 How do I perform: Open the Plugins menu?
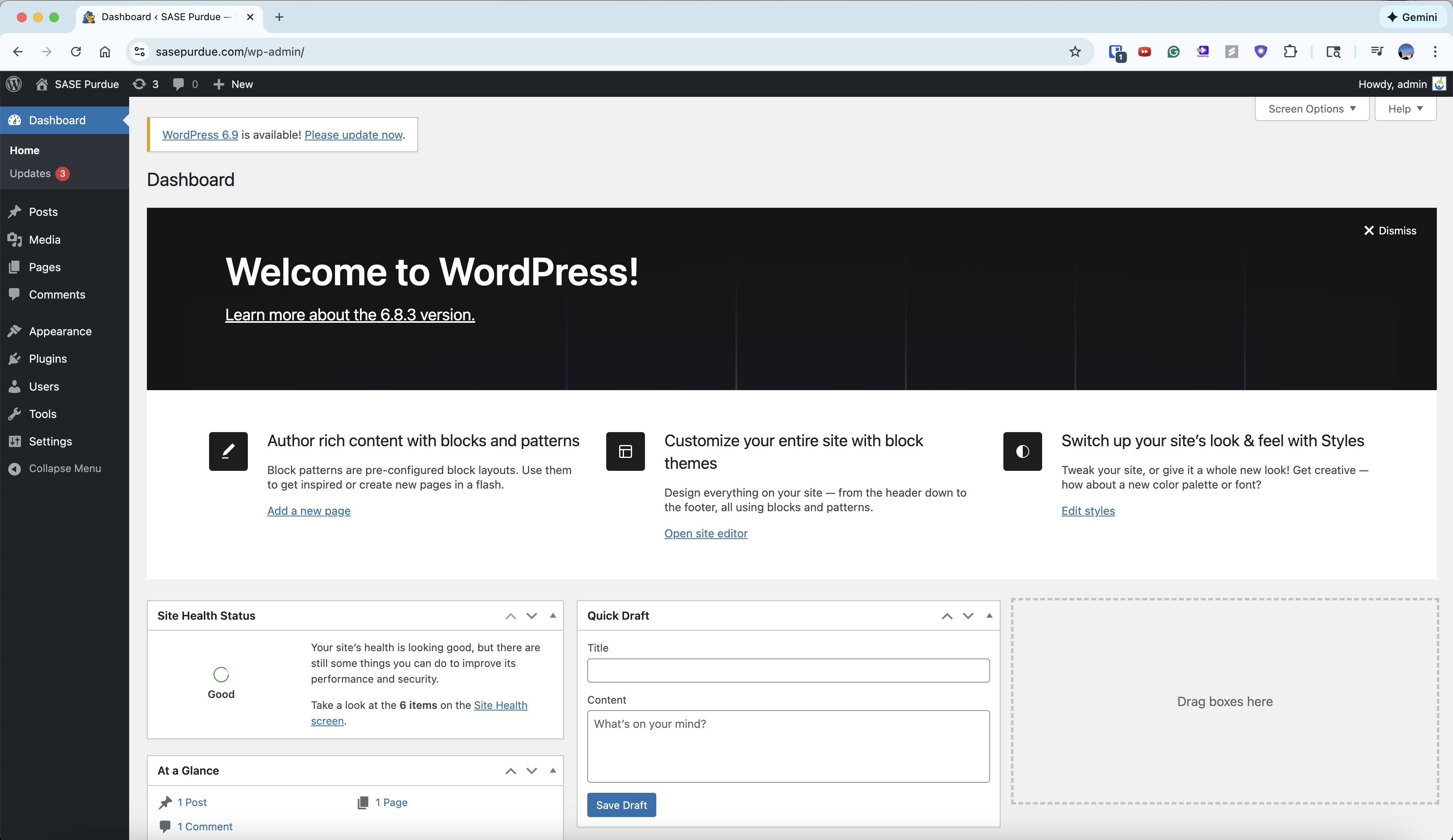(48, 359)
